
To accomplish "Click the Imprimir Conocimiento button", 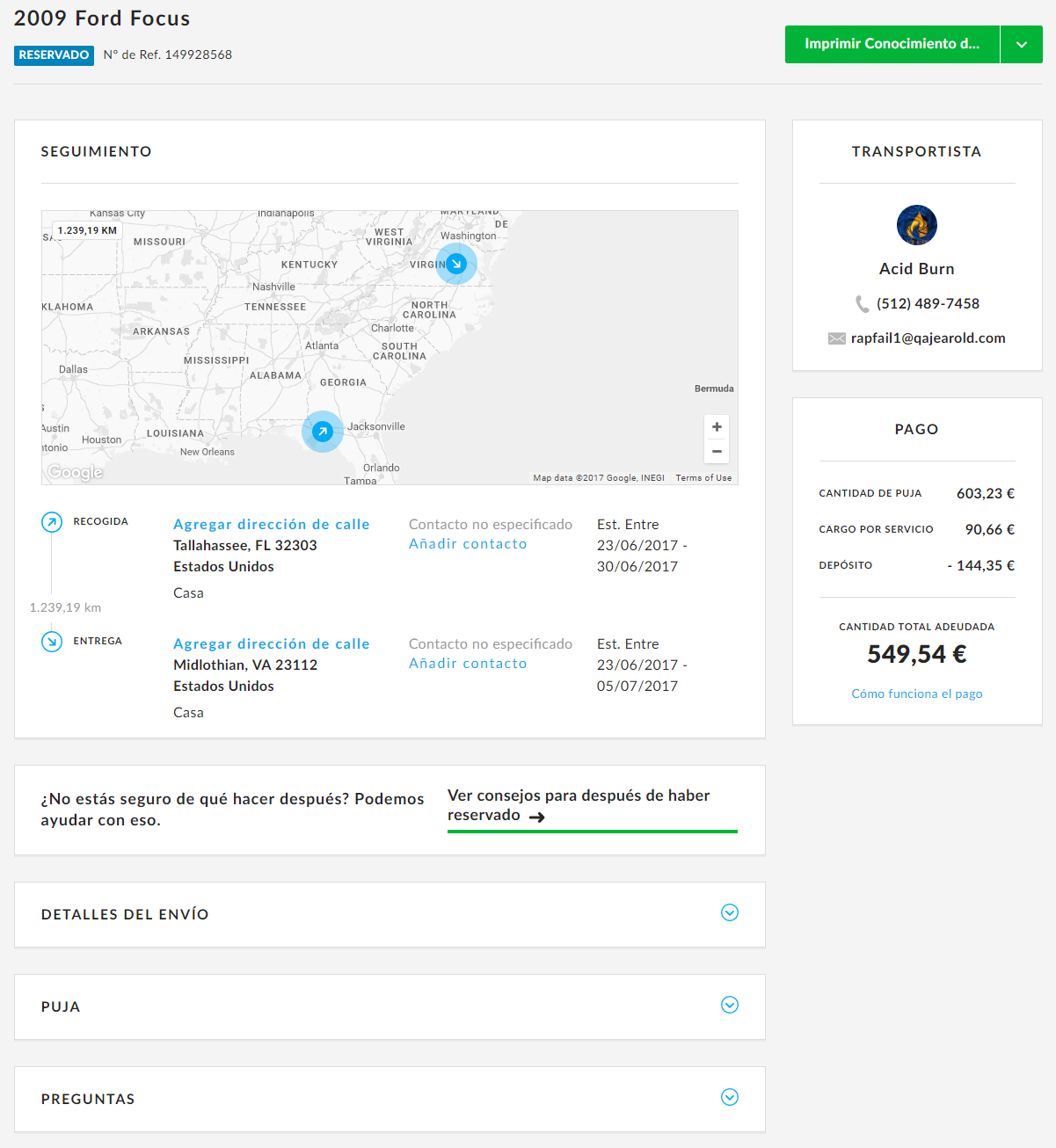I will click(892, 45).
